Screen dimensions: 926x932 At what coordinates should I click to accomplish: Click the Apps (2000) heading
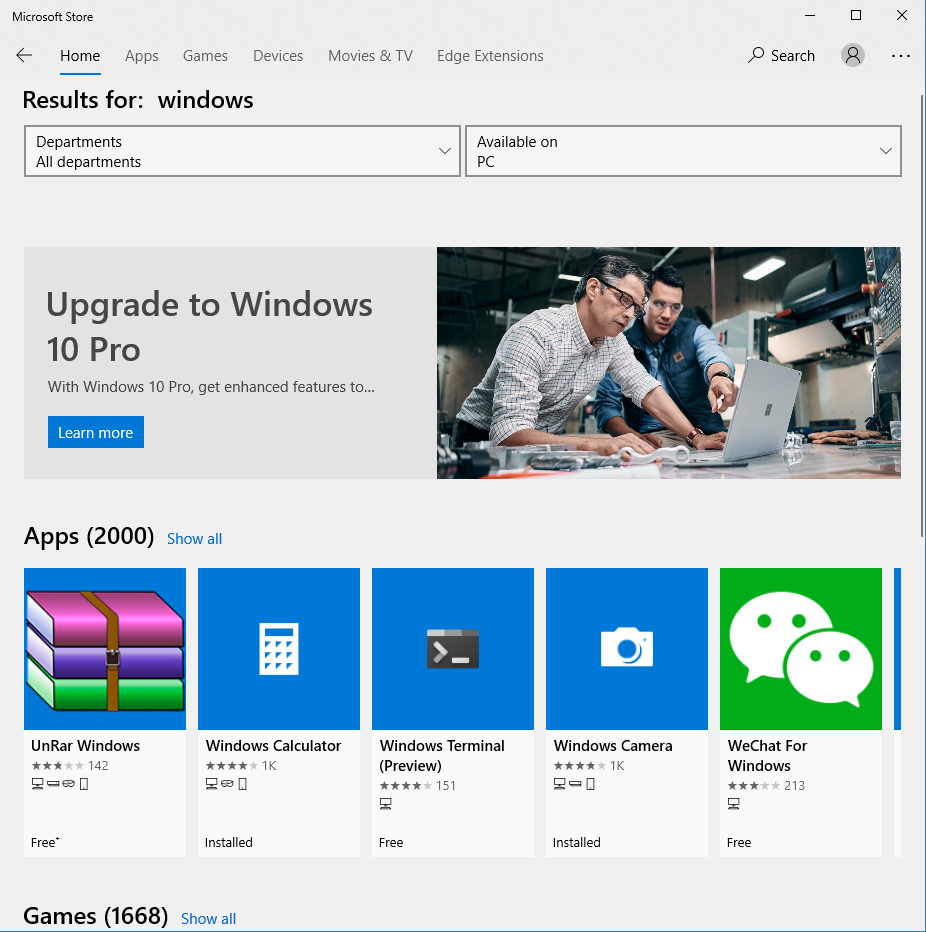click(x=89, y=536)
